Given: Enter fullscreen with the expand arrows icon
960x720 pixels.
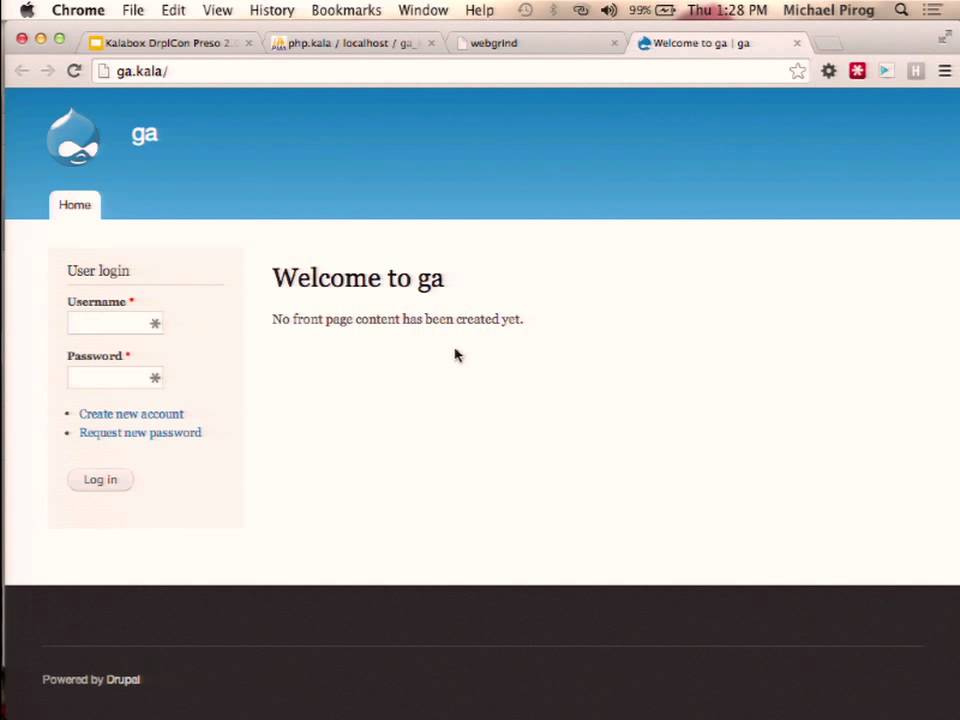Looking at the screenshot, I should 945,37.
